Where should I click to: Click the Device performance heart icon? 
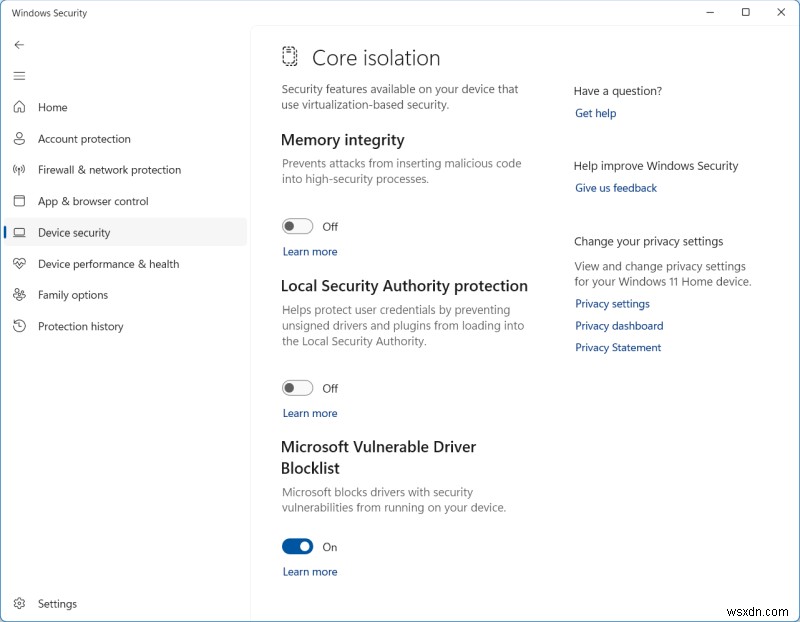pos(19,264)
